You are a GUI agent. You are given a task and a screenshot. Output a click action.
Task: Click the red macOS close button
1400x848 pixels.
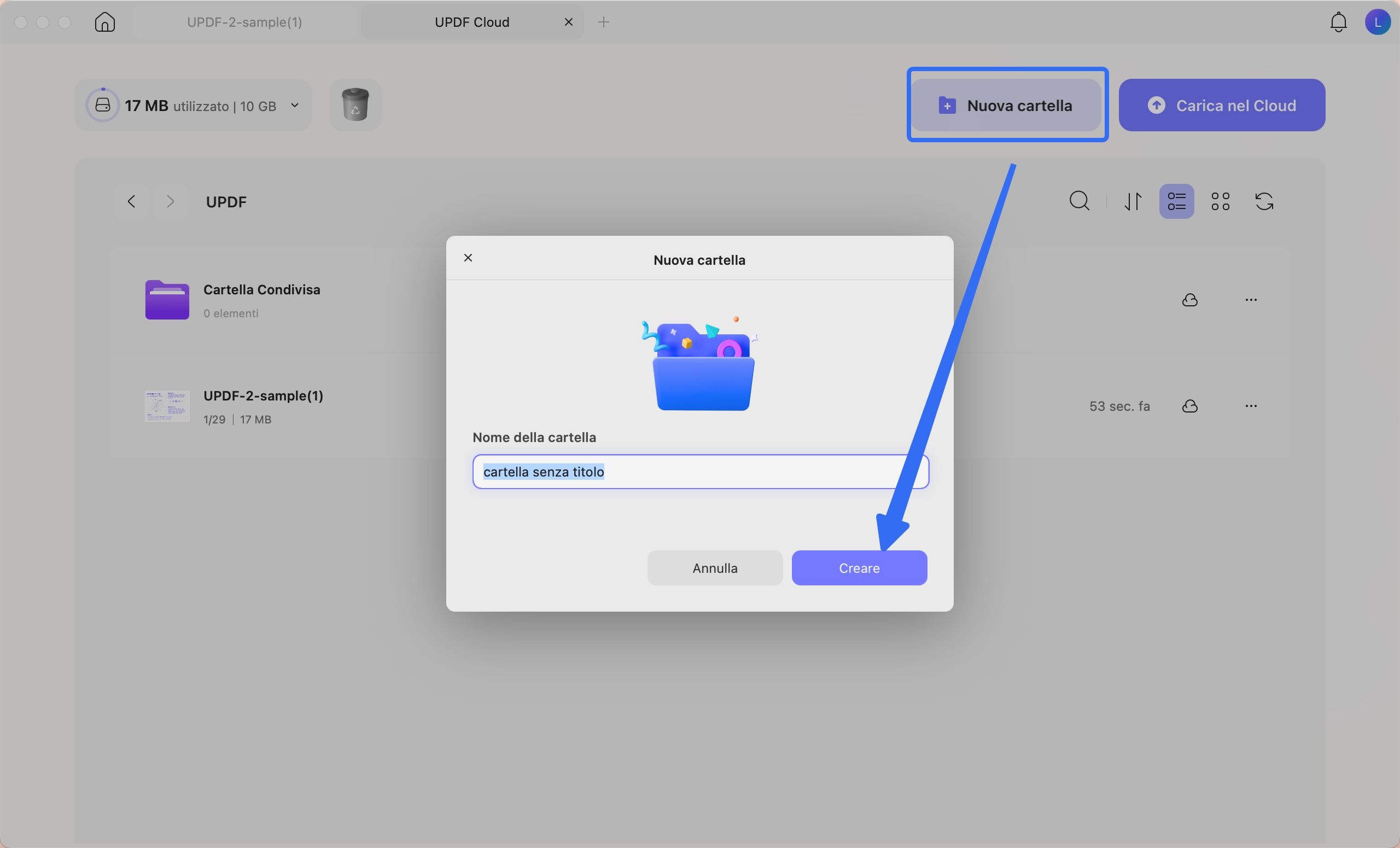21,22
